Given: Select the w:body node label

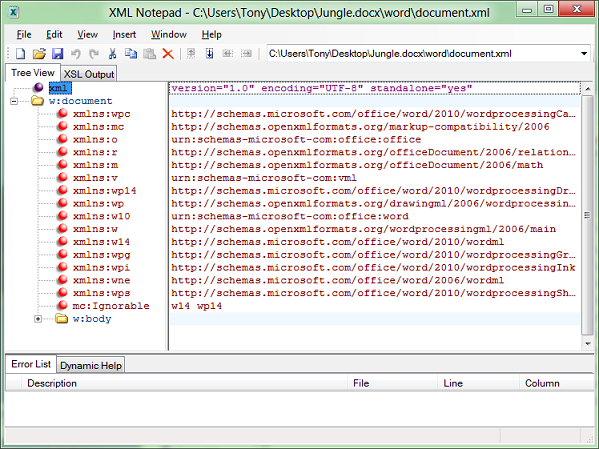Looking at the screenshot, I should point(92,319).
